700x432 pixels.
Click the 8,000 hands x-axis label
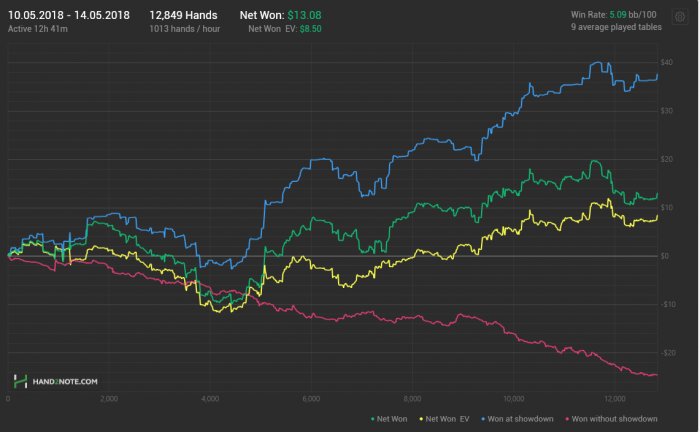[412, 397]
